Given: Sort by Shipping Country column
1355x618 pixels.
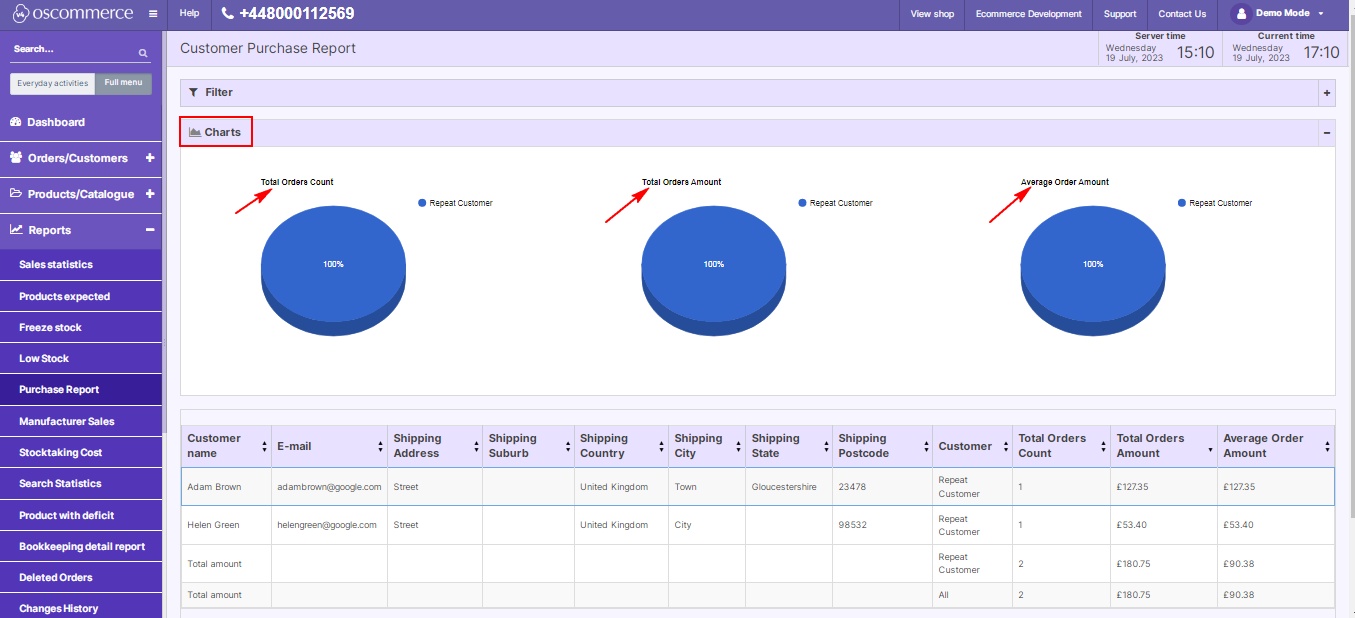Looking at the screenshot, I should click(x=621, y=446).
